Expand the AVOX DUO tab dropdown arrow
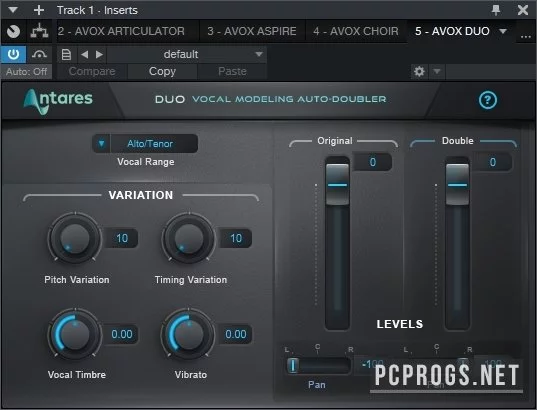537x410 pixels. [x=503, y=31]
